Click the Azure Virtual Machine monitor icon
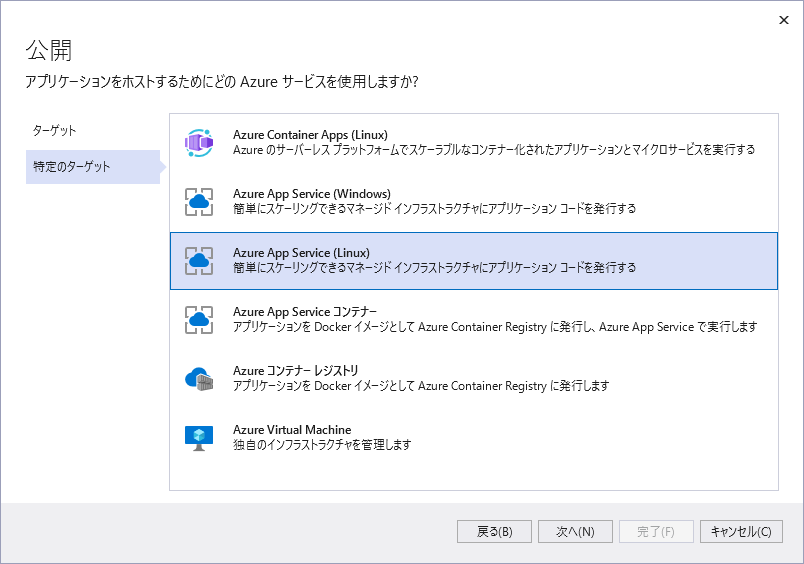The height and width of the screenshot is (564, 804). (x=199, y=437)
